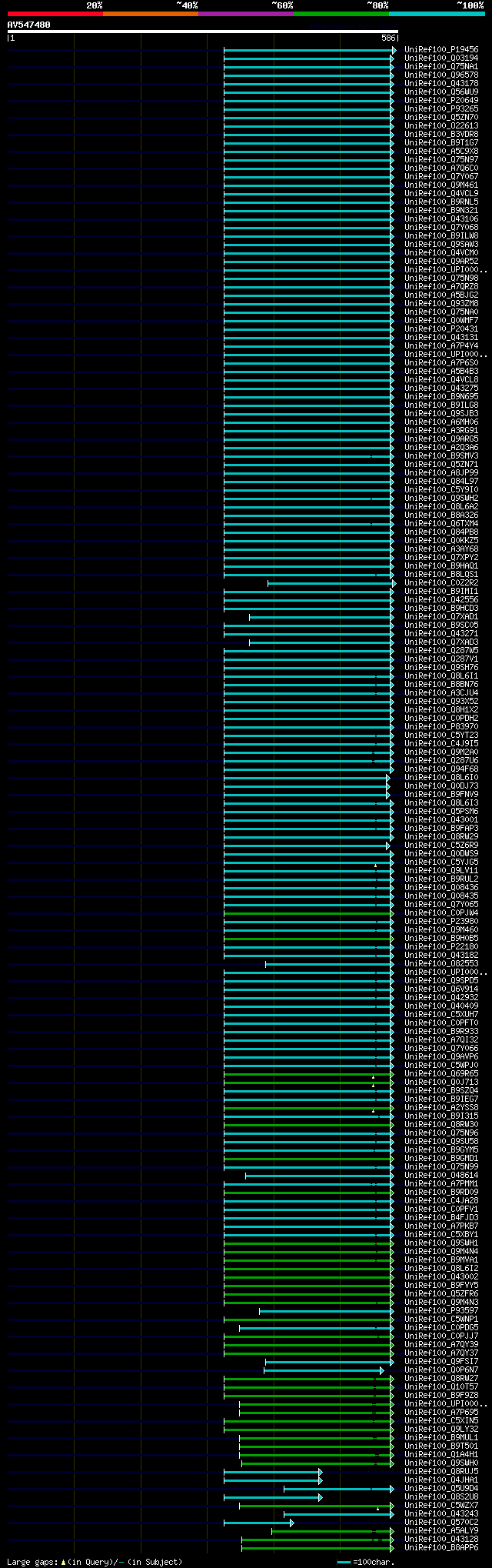Click entry UniRef100_Q43243
Image resolution: width=492 pixels, height=1568 pixels.
441,1514
